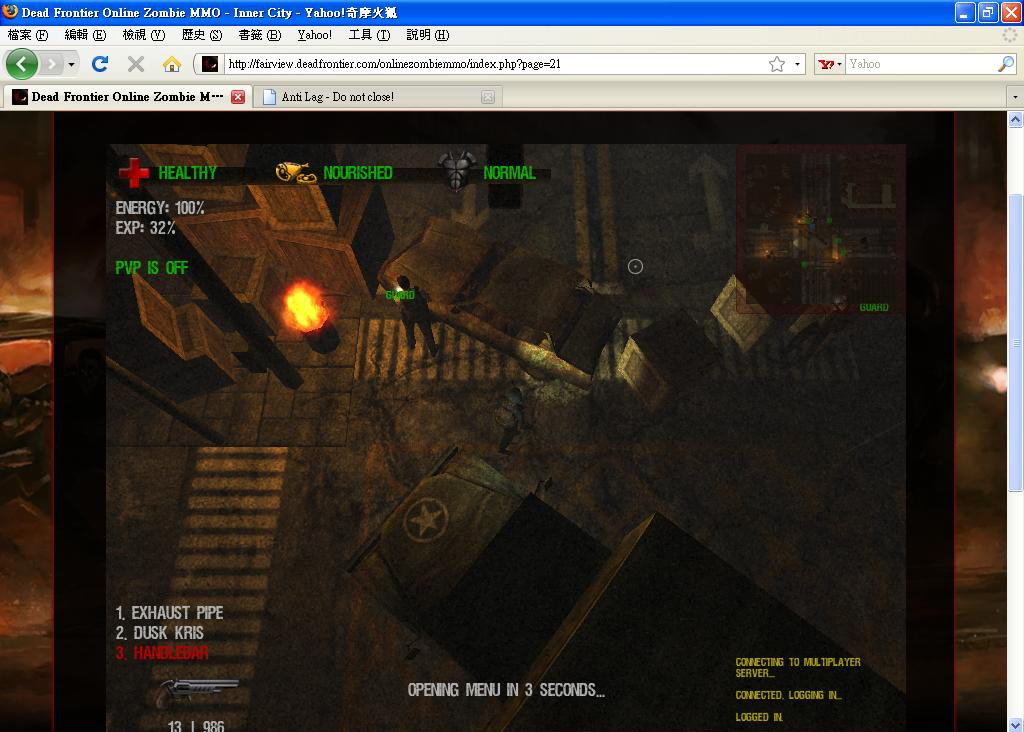This screenshot has width=1024, height=732.
Task: Click the red cross health icon
Action: 134,172
